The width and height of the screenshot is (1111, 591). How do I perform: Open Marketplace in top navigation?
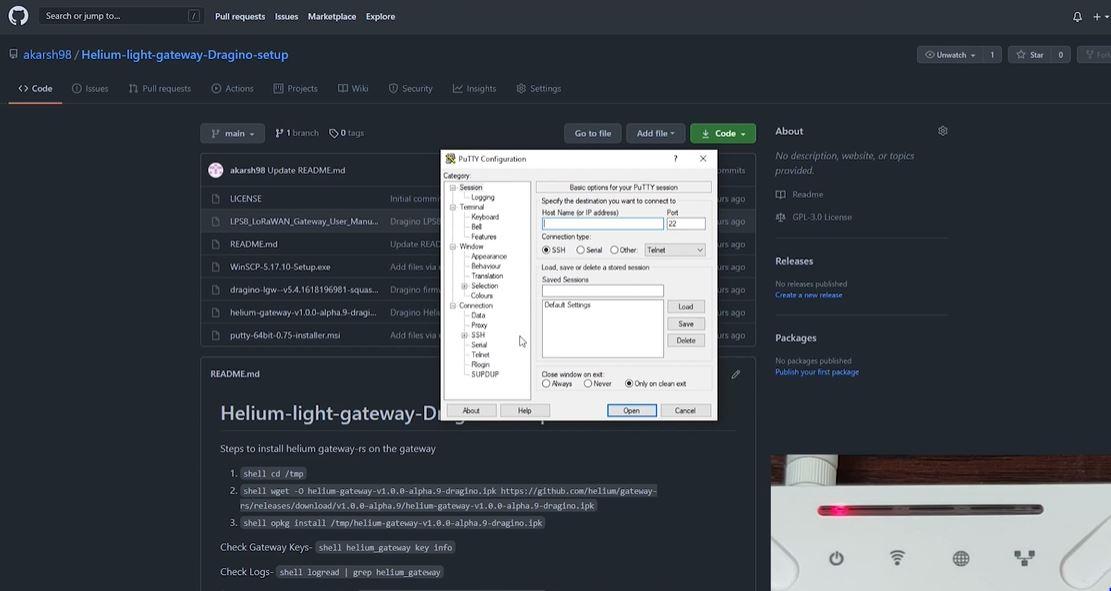(x=332, y=16)
